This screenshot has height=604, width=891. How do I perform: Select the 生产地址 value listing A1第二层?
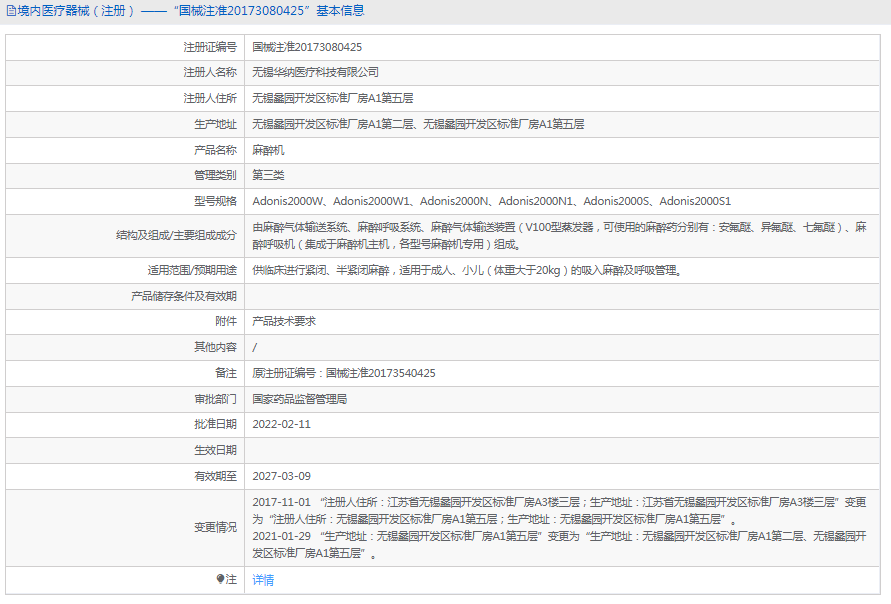coord(418,124)
